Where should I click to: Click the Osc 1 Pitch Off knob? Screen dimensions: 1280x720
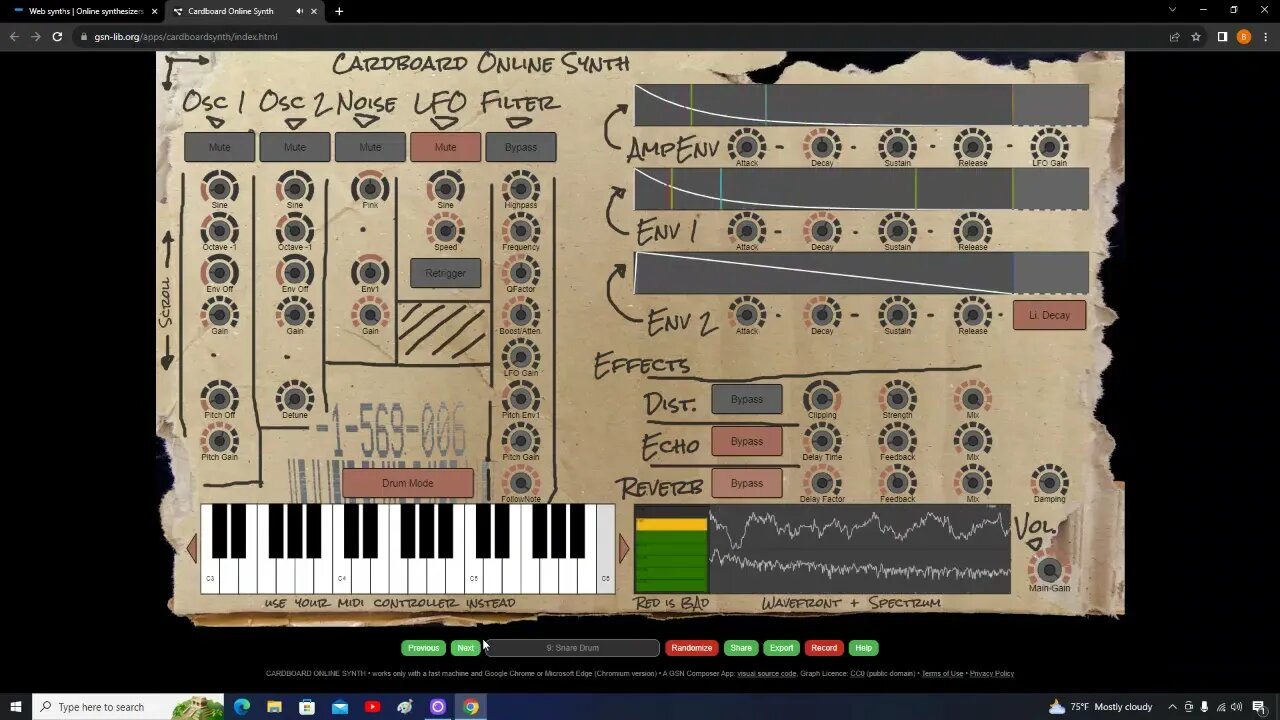(219, 398)
